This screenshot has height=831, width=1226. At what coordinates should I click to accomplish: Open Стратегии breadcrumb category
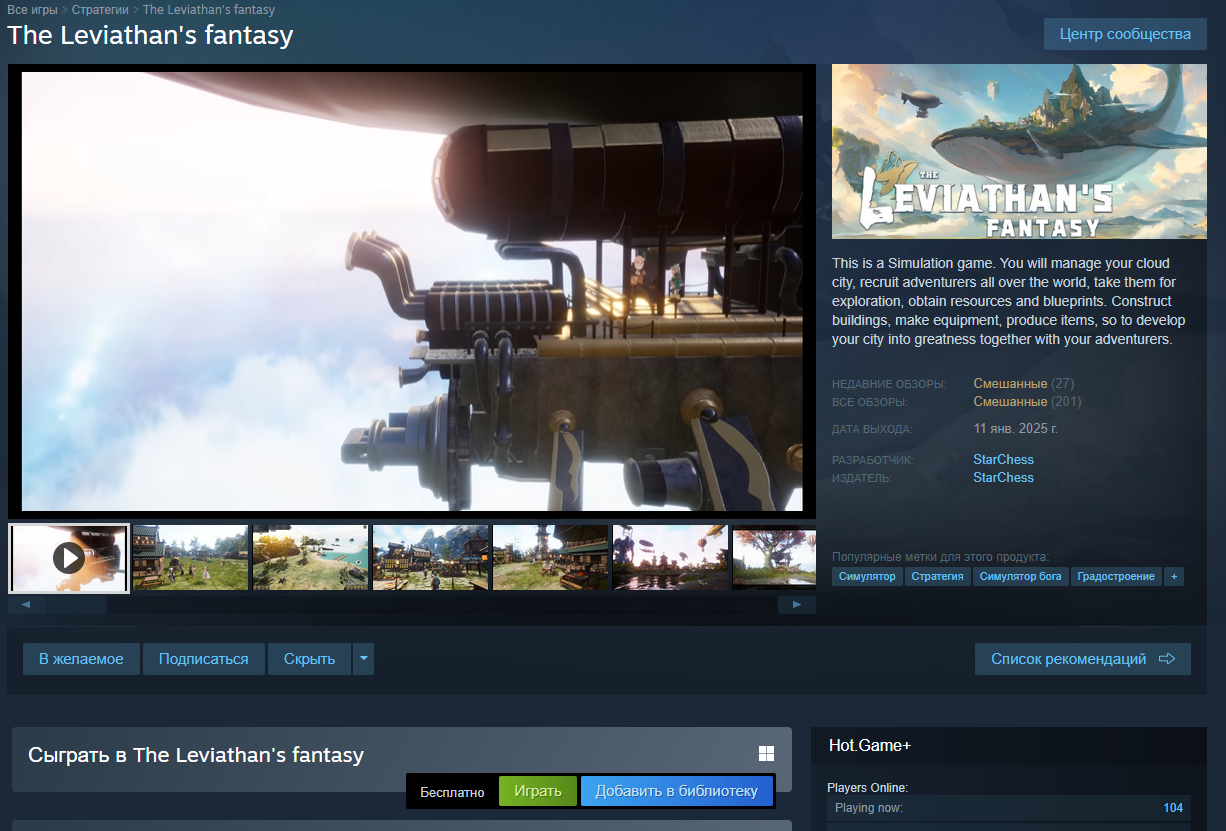click(x=100, y=10)
